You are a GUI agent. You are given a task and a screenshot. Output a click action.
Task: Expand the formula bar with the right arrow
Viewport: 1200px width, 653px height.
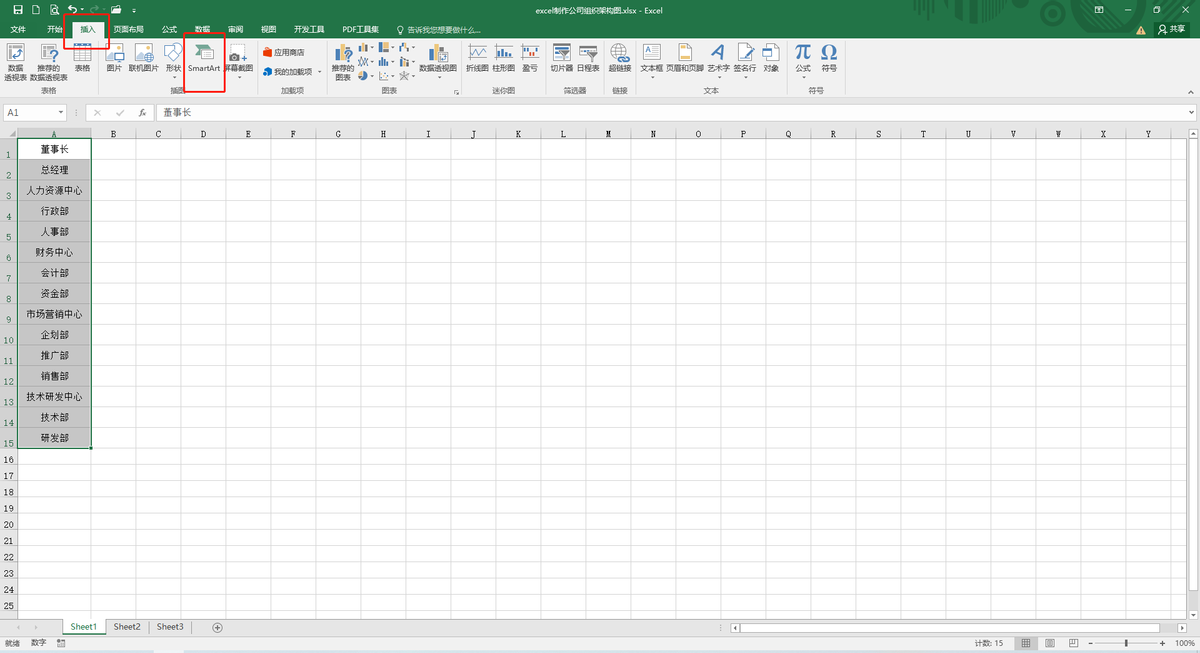tap(1192, 113)
